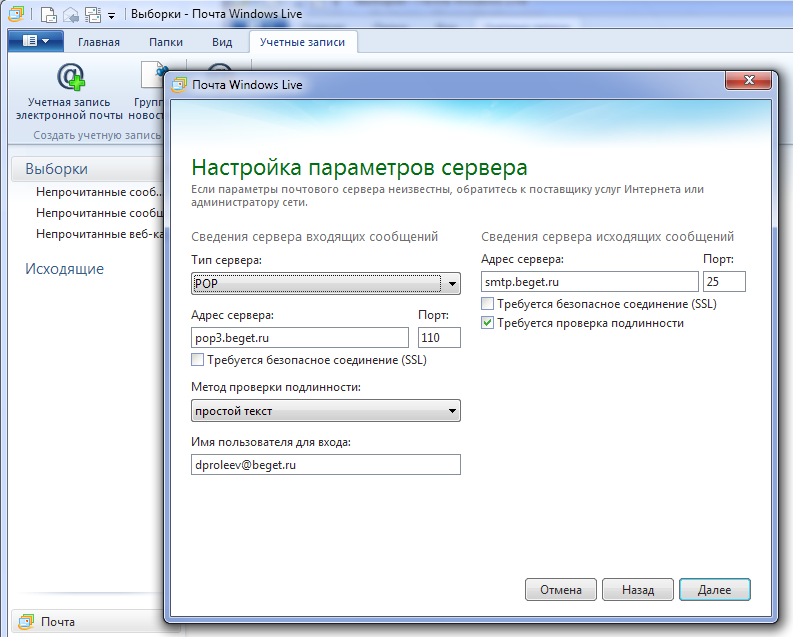Switch to the Главная tab
Image resolution: width=793 pixels, height=637 pixels.
[x=99, y=42]
